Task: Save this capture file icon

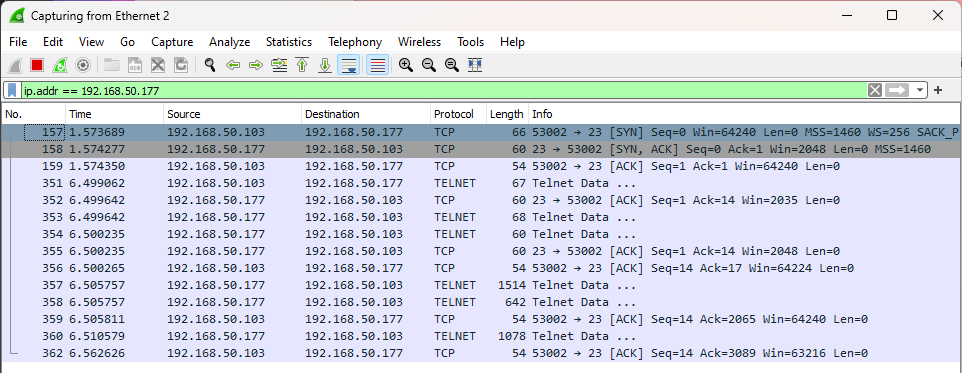Action: 134,65
